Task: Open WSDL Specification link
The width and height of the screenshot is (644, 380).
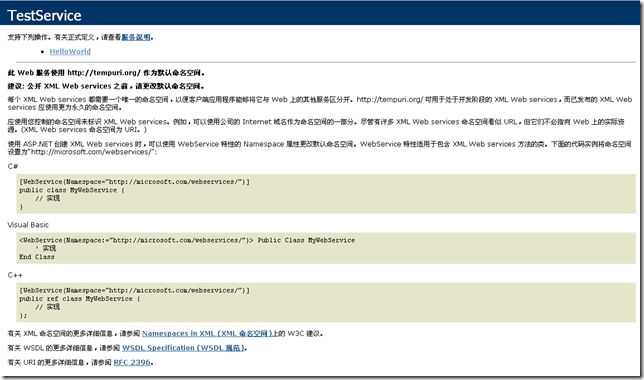Action: pyautogui.click(x=183, y=348)
